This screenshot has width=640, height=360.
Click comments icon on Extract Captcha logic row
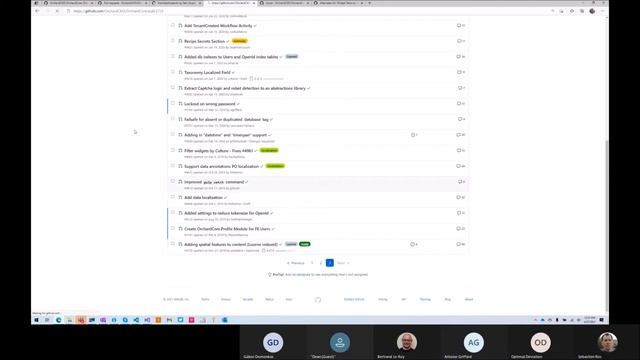461,88
